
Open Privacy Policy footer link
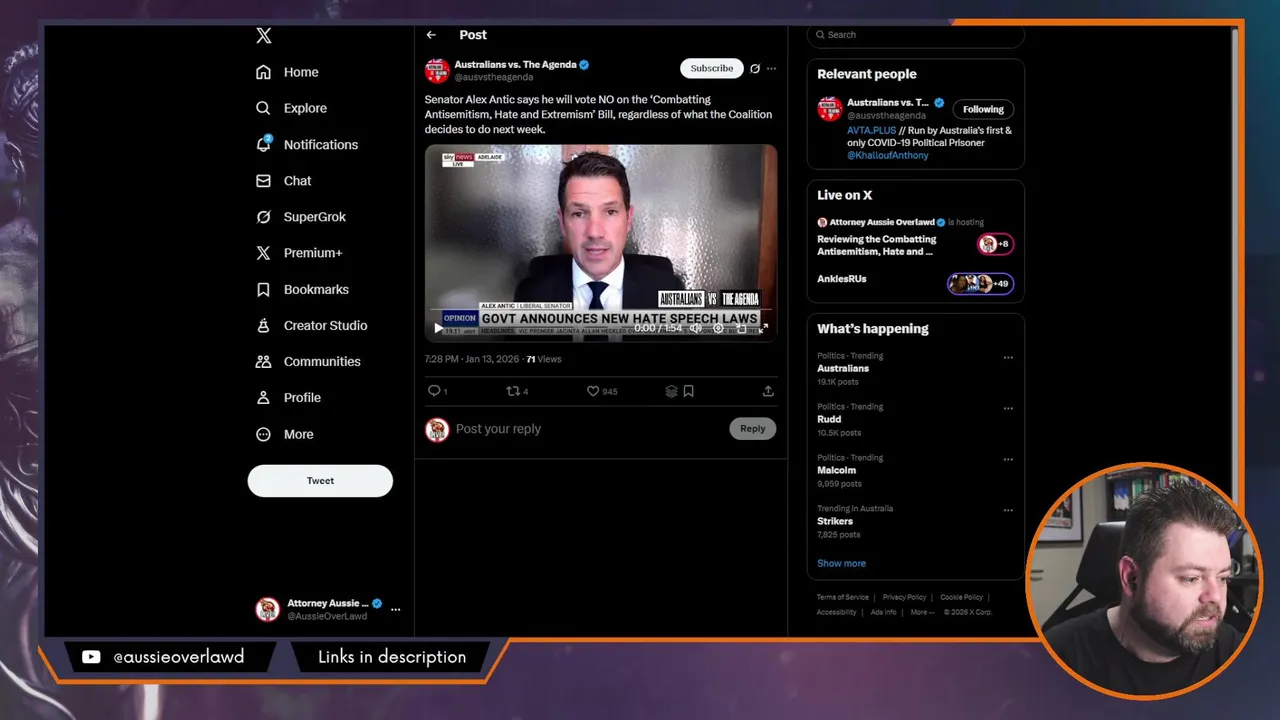pos(904,597)
